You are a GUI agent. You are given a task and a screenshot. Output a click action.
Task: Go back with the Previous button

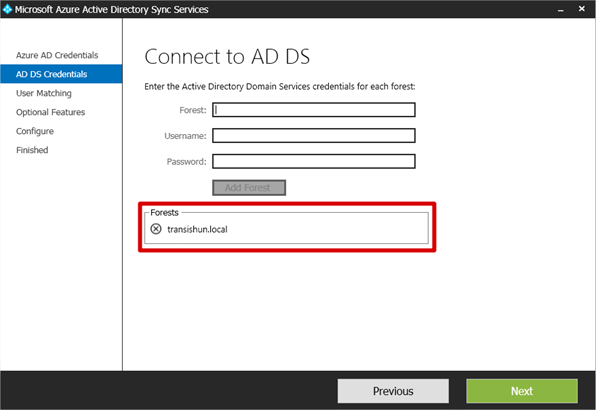coord(393,391)
